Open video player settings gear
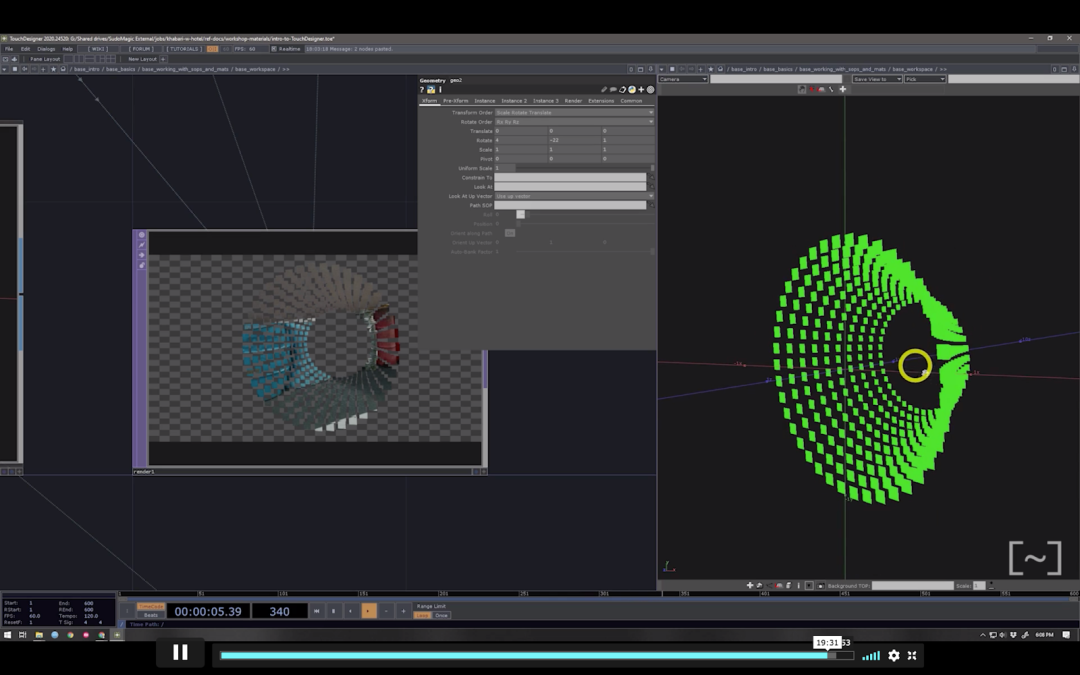Image resolution: width=1080 pixels, height=675 pixels. click(x=894, y=655)
